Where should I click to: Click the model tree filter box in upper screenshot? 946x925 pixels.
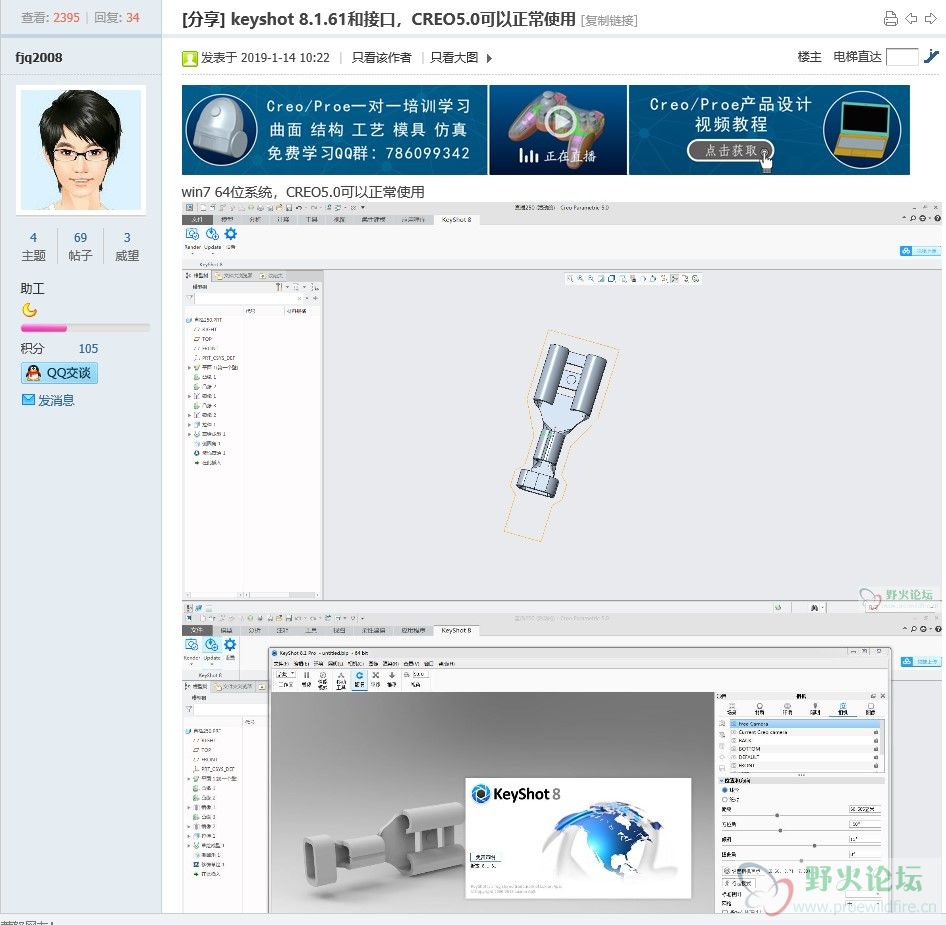pyautogui.click(x=247, y=298)
